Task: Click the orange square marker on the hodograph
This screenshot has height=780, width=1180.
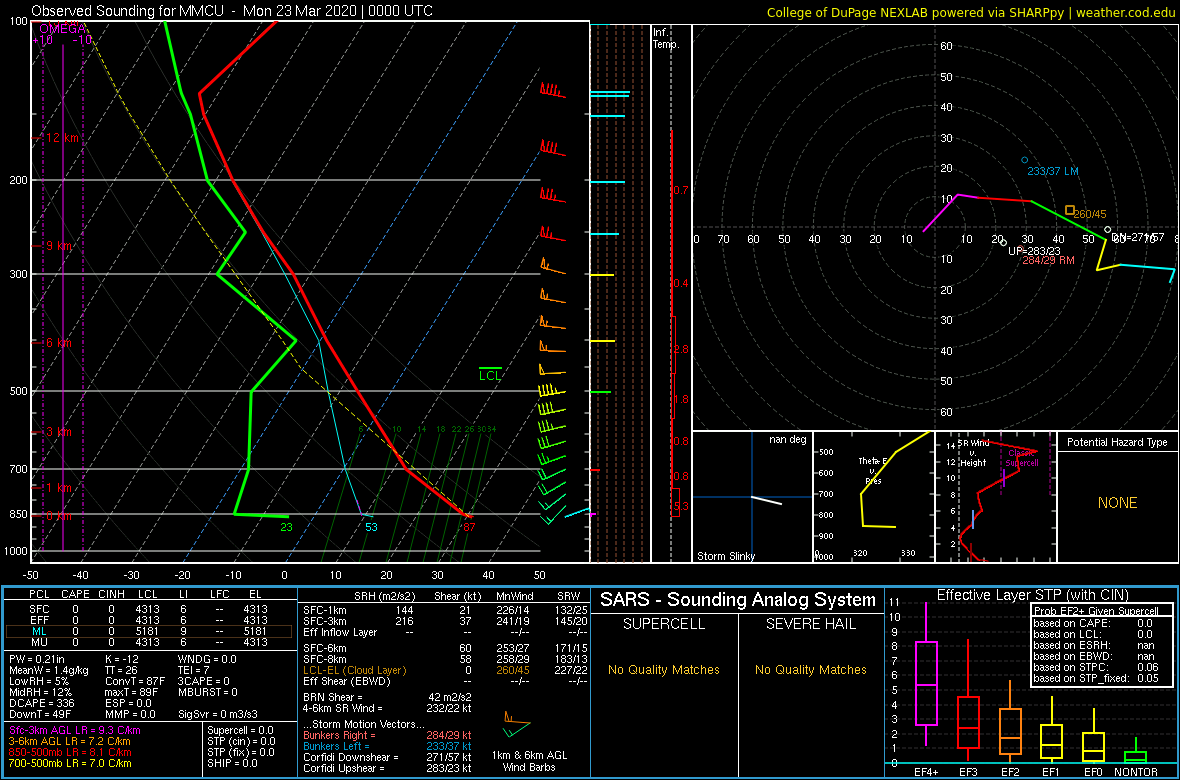Action: (x=1069, y=210)
